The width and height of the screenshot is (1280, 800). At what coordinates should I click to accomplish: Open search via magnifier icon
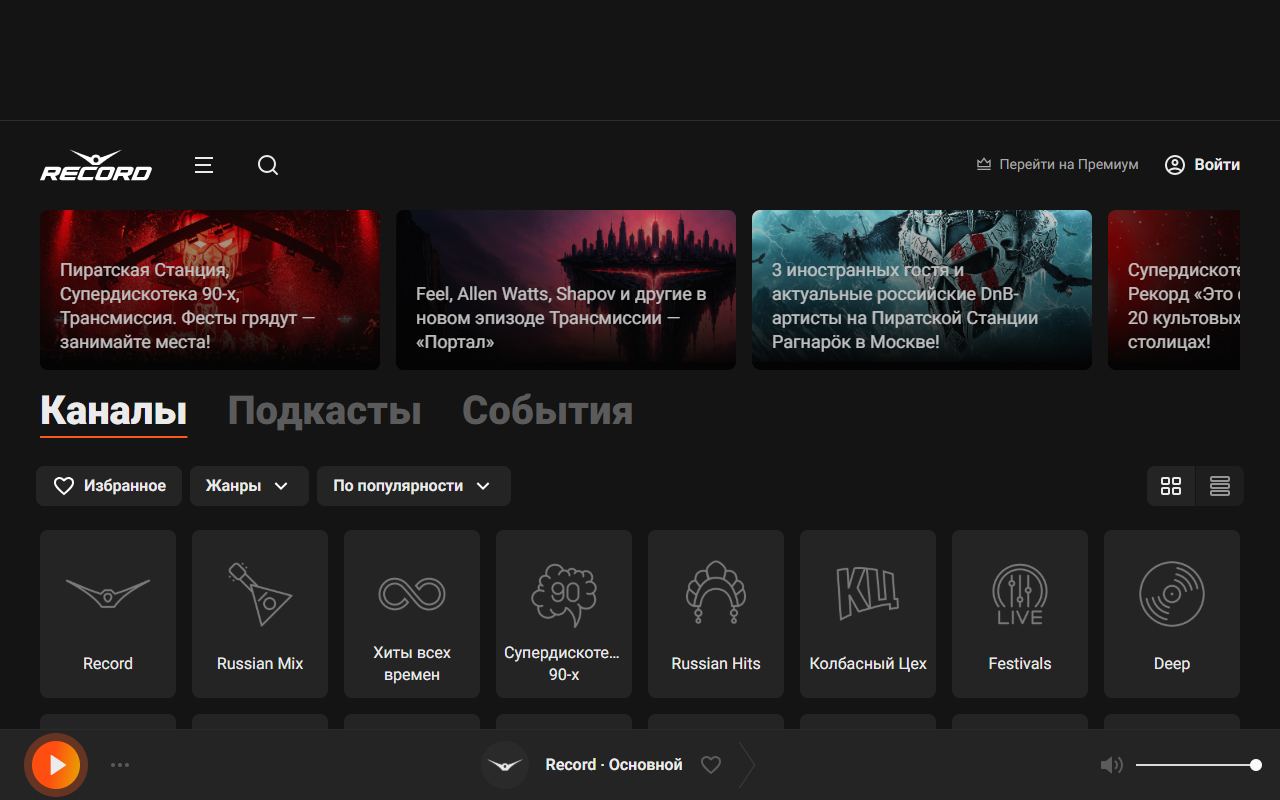268,165
